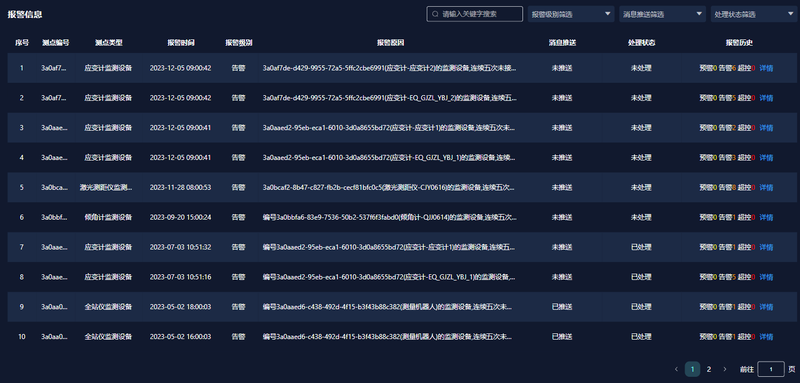Click 已处理 status in row 7

pyautogui.click(x=641, y=247)
